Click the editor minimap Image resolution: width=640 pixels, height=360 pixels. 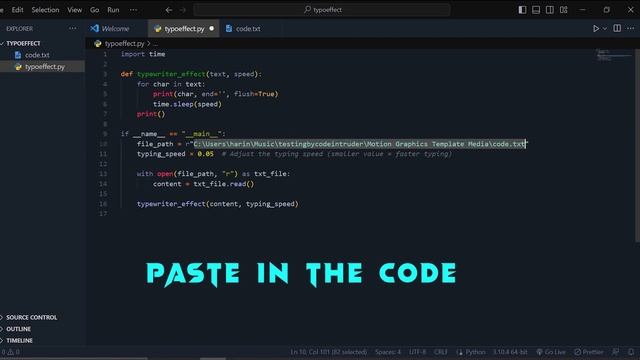[x=613, y=55]
